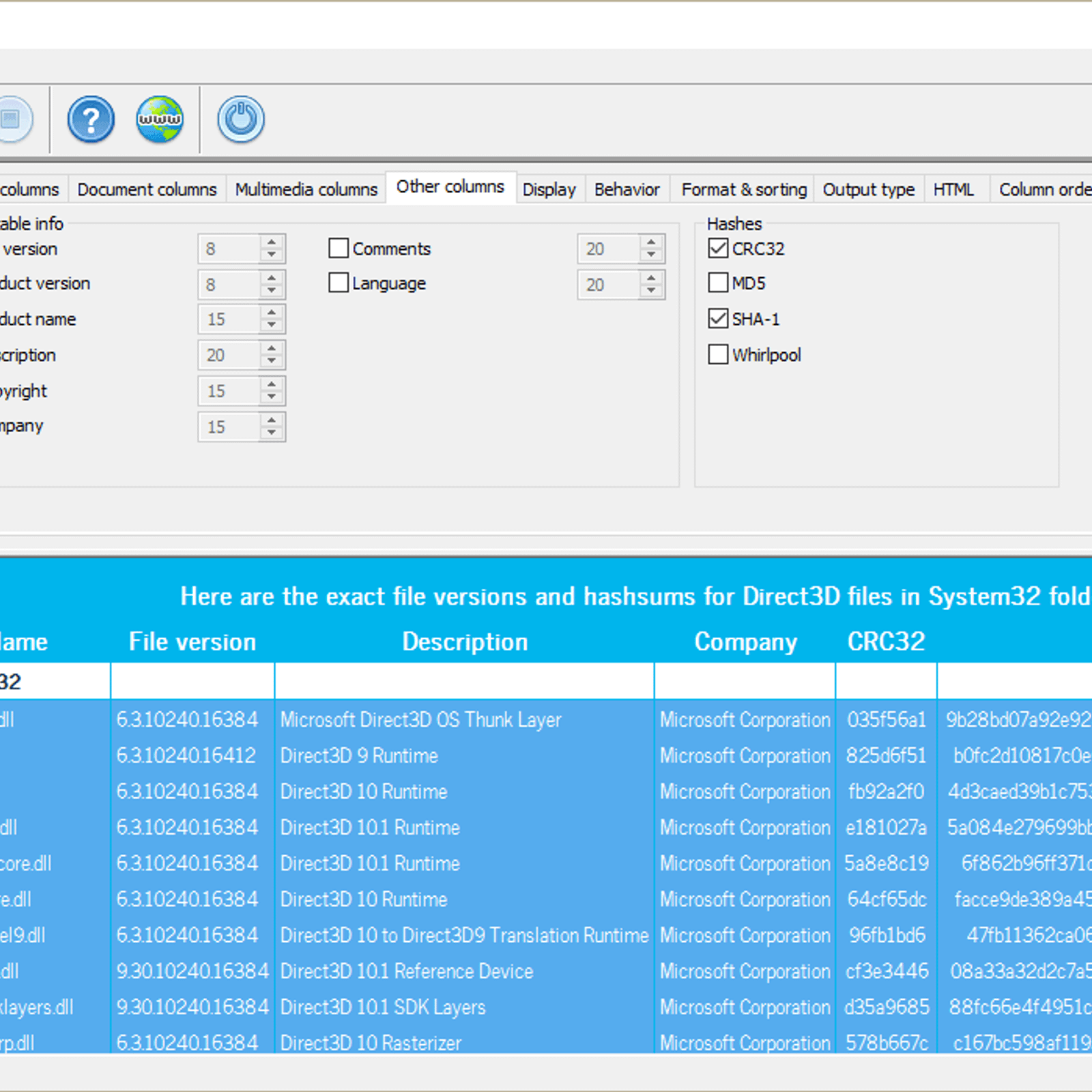The height and width of the screenshot is (1092, 1092).
Task: Uncheck the SHA-1 hash checkbox
Action: [718, 318]
